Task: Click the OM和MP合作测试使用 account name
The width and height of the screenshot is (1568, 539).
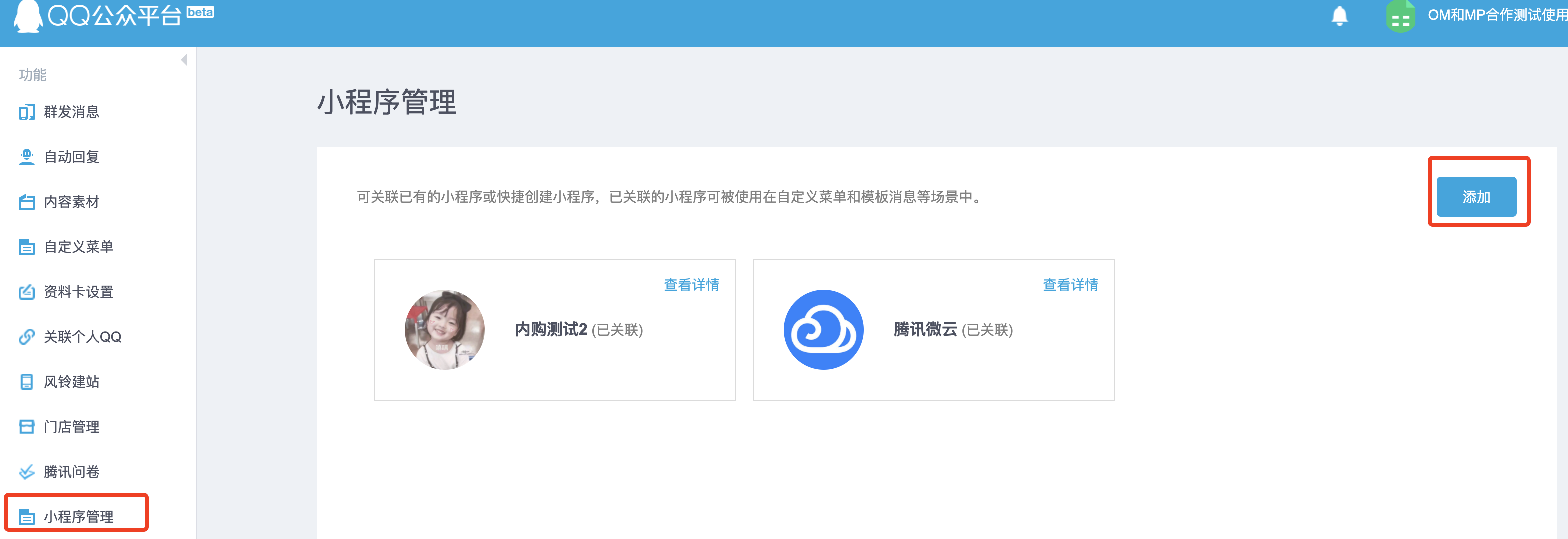Action: 1497,16
